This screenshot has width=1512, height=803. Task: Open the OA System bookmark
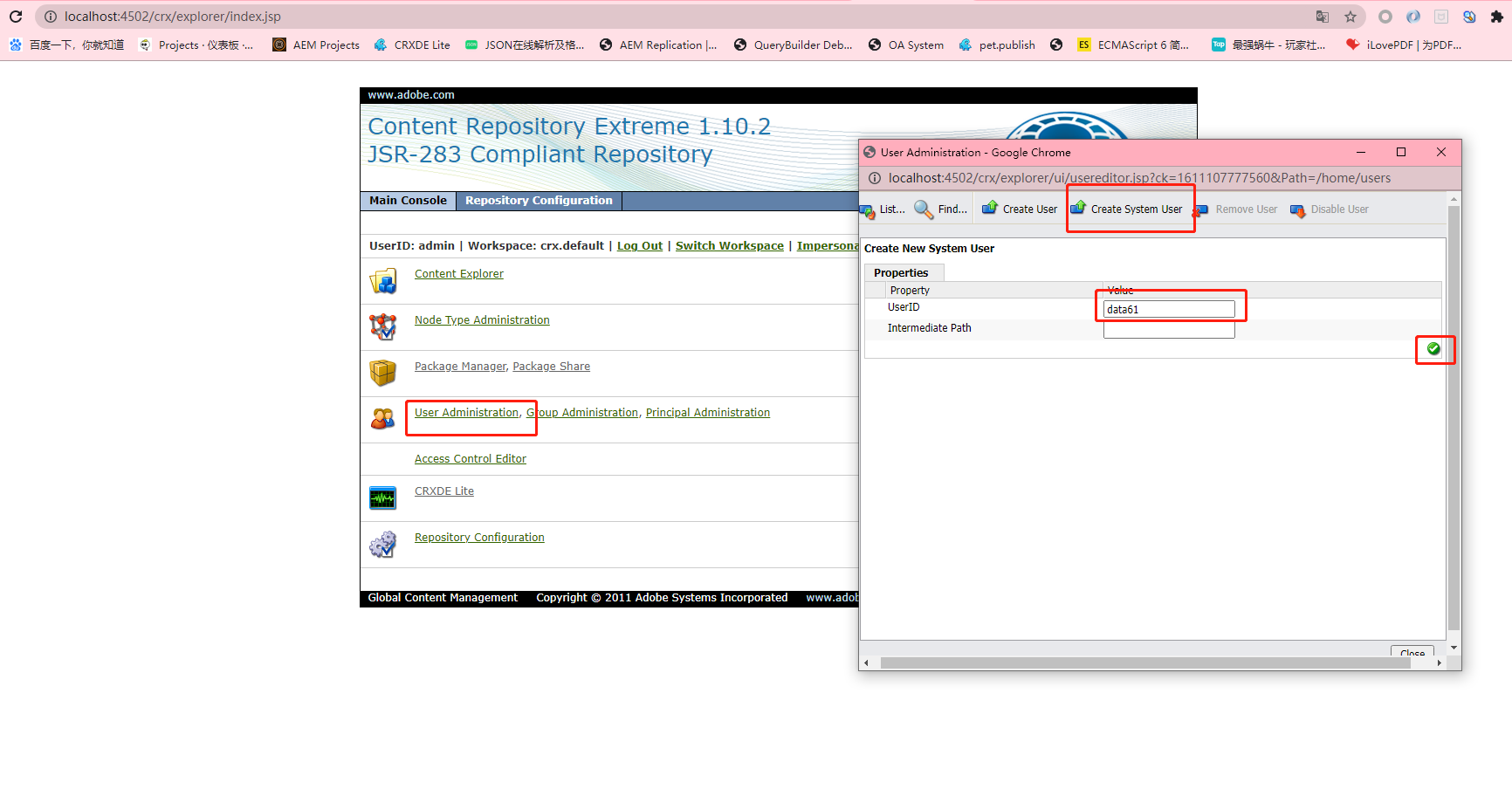906,45
